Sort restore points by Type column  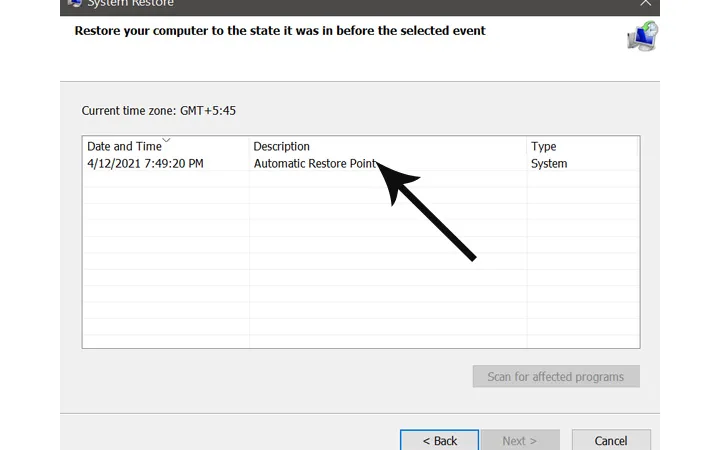click(543, 146)
